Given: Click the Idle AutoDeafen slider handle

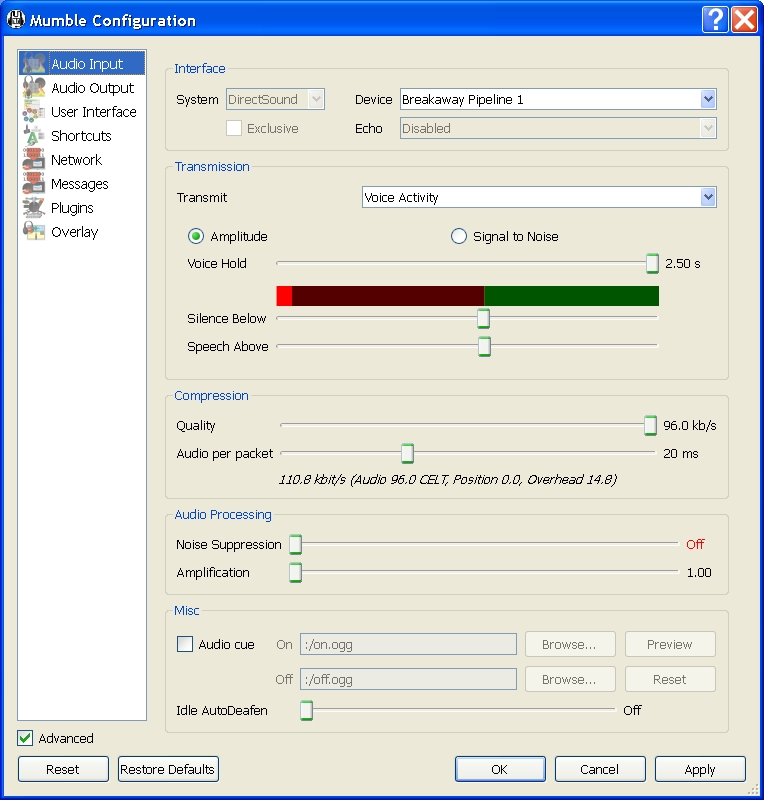Looking at the screenshot, I should [306, 710].
